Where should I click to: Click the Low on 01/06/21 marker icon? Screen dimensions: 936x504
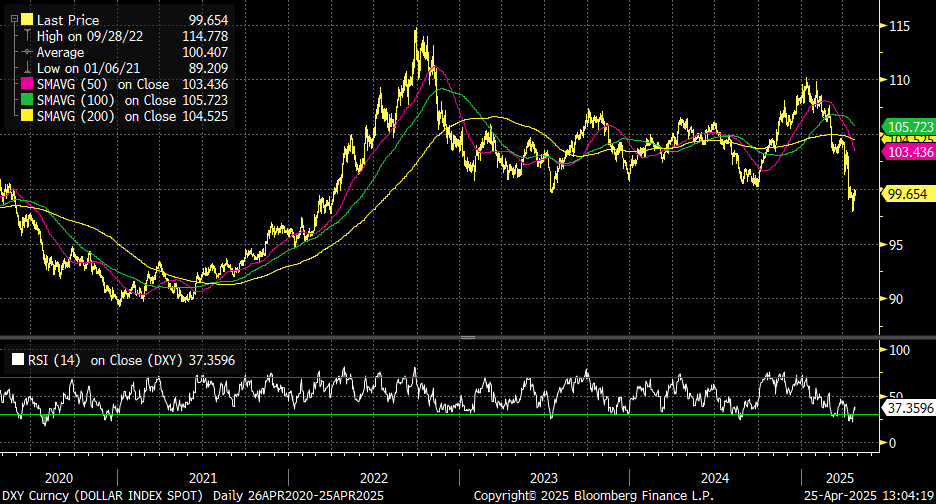tap(27, 68)
